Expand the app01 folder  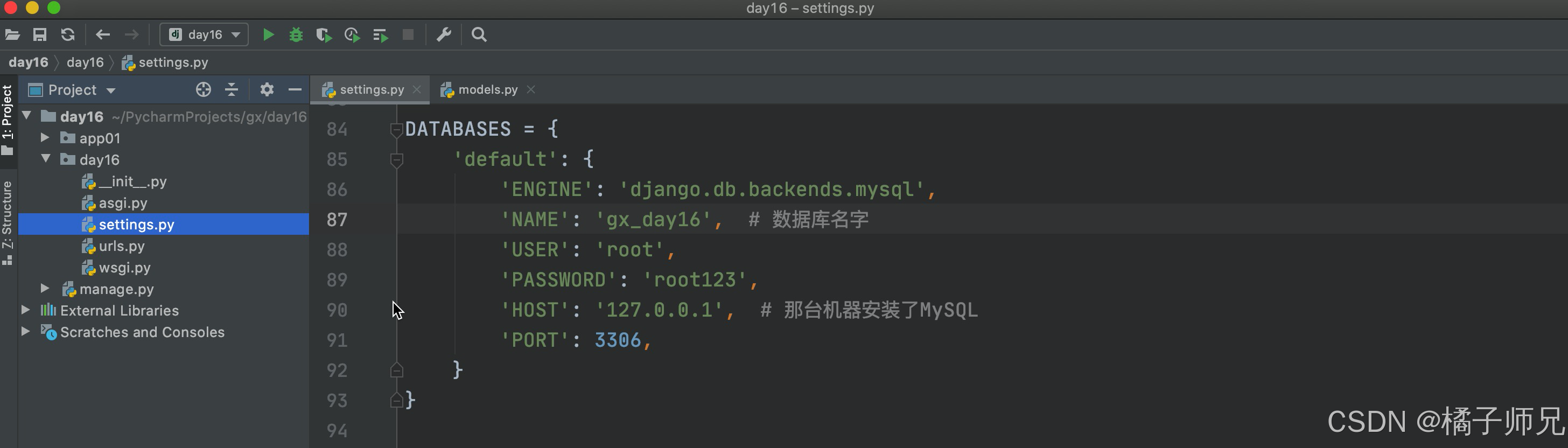(x=45, y=137)
